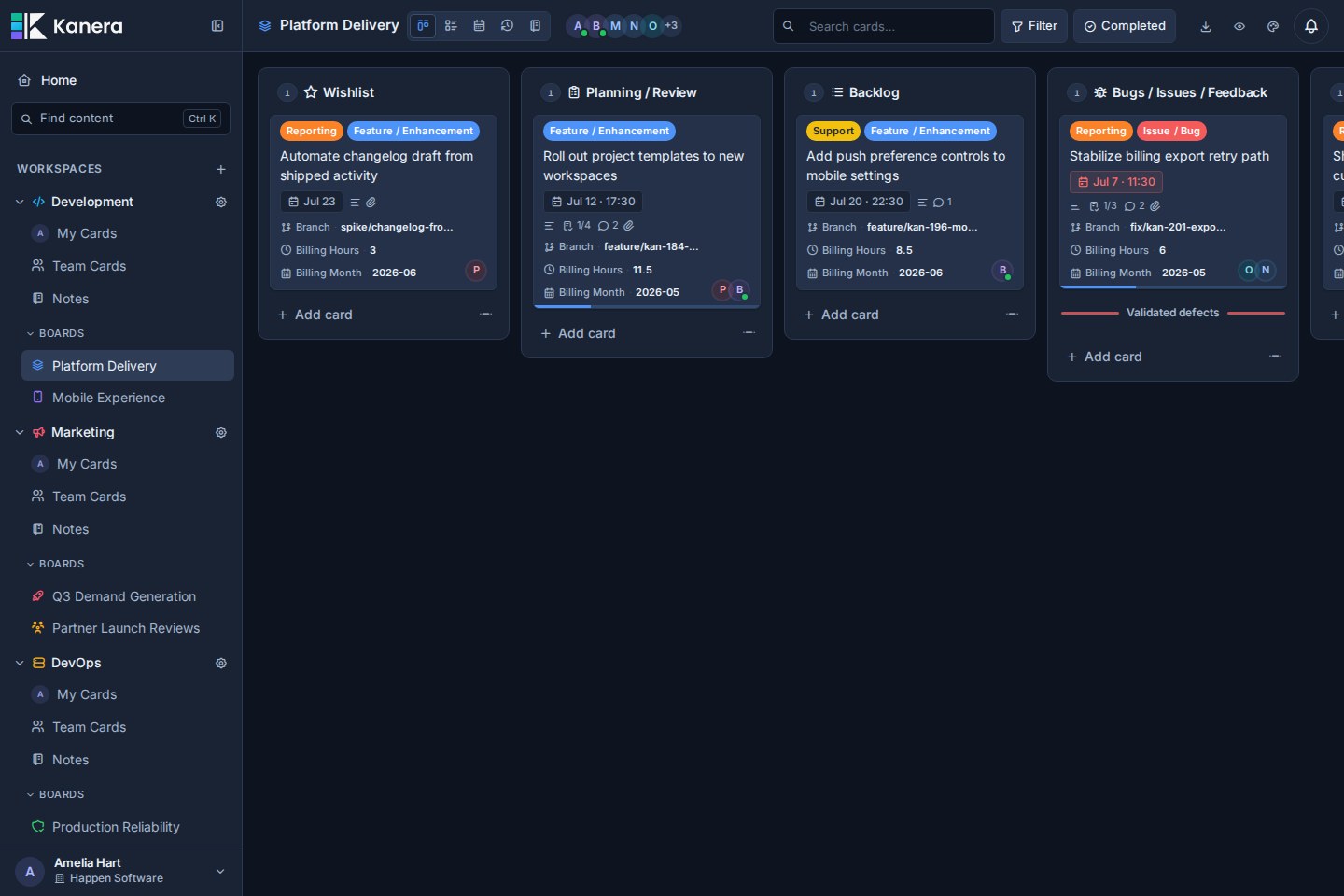Expand the Amelia Hart account menu
The image size is (1344, 896).
(220, 871)
